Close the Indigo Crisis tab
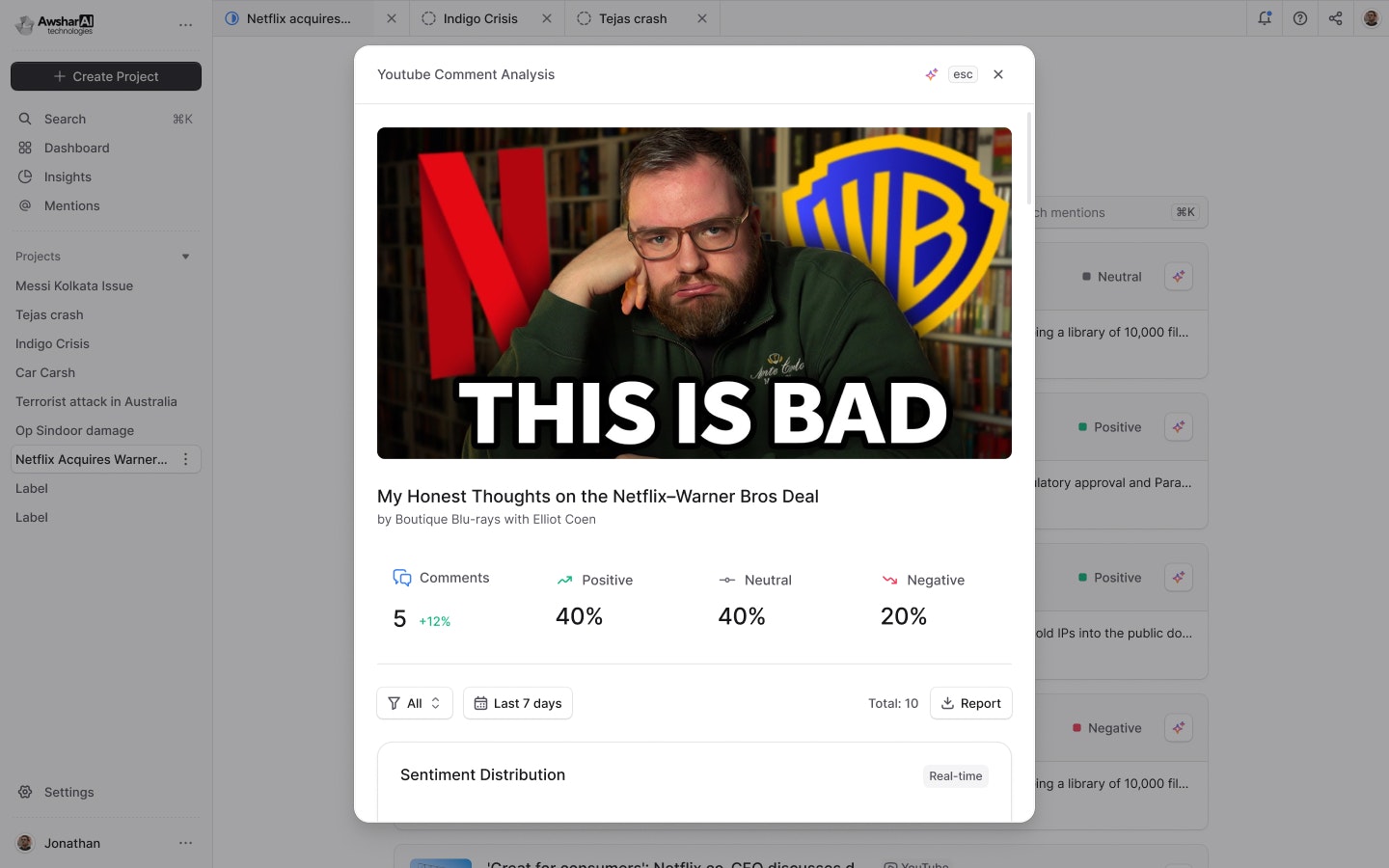This screenshot has width=1389, height=868. pos(547,18)
